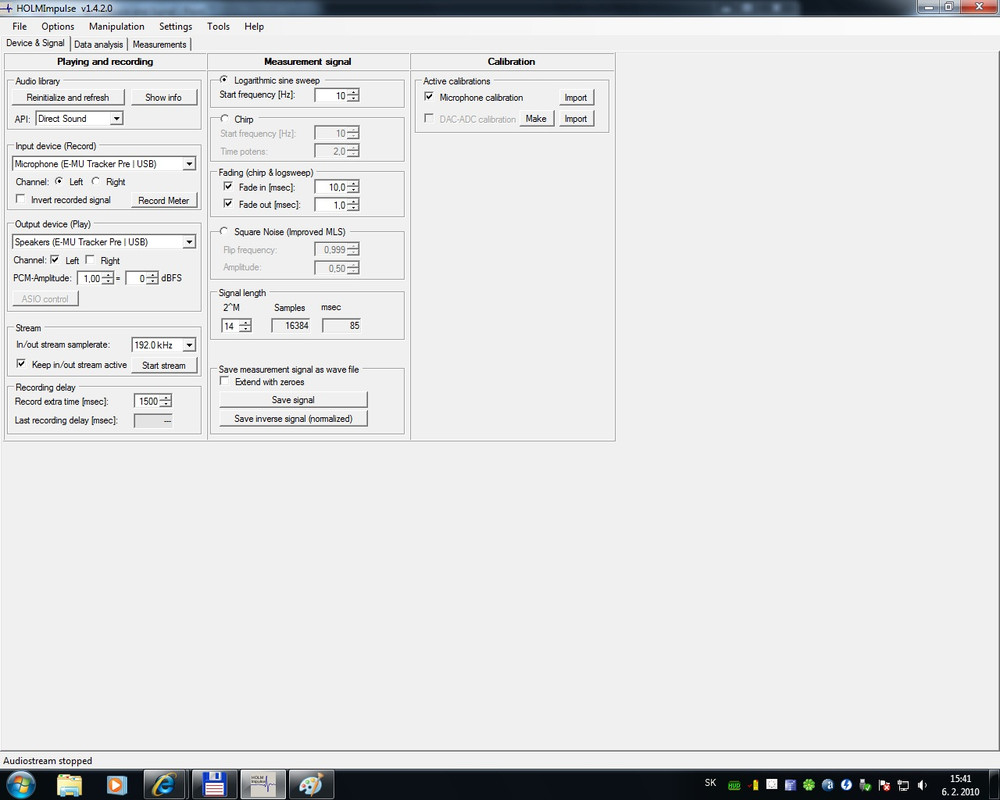1000x800 pixels.
Task: Expand the Output device (Play) dropdown
Action: (189, 242)
